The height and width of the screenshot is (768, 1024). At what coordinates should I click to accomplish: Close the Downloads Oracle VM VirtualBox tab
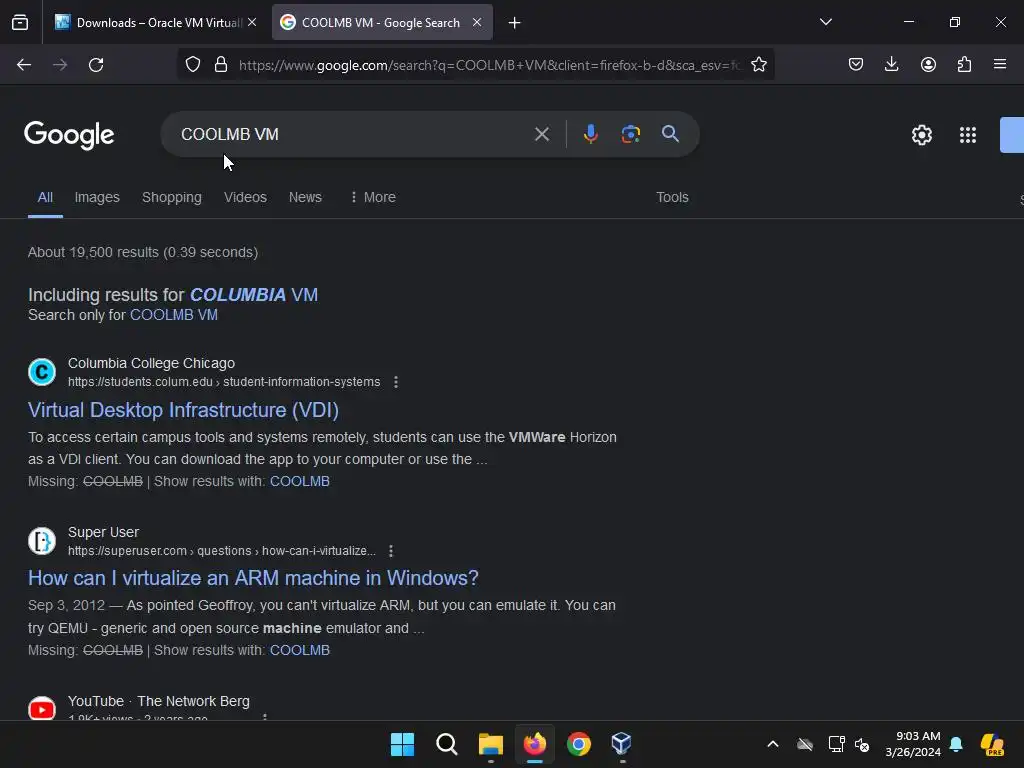(252, 22)
